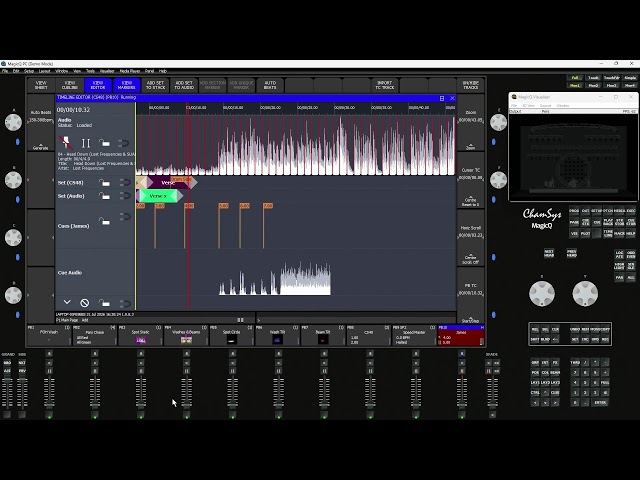Toggle the lock on Set (CS48) track
Image resolution: width=640 pixels, height=480 pixels.
(x=104, y=182)
